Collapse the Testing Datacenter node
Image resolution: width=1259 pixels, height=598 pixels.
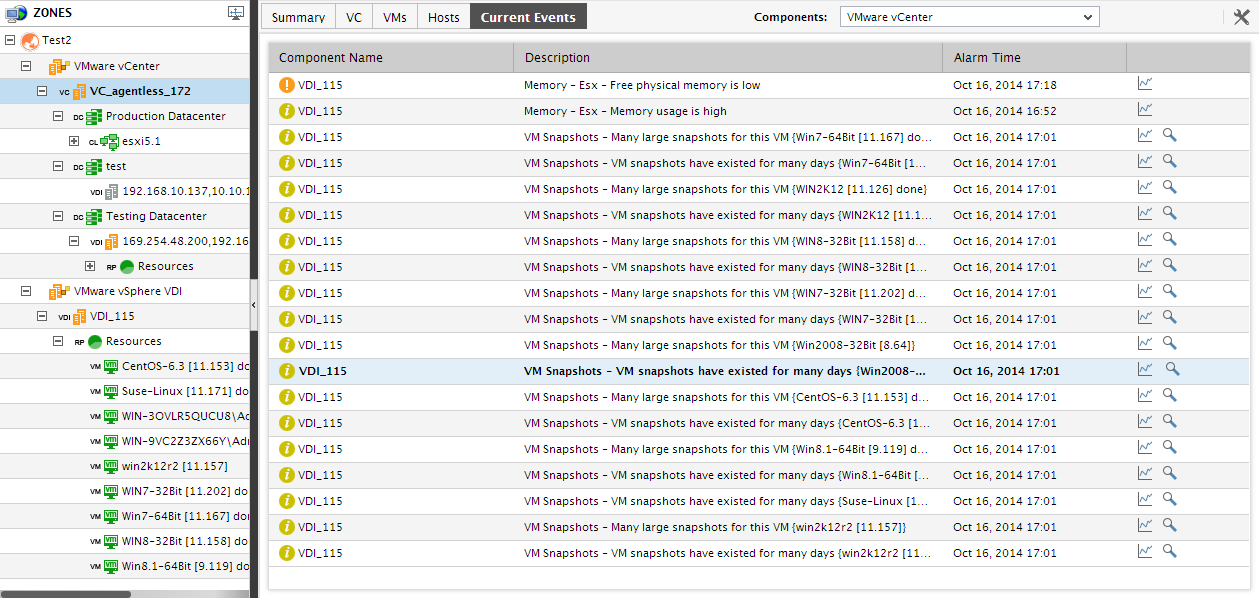[58, 216]
